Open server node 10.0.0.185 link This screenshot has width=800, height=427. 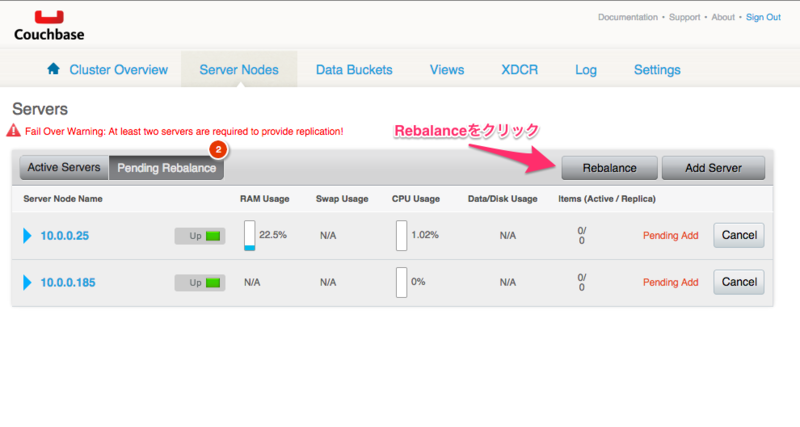point(68,283)
